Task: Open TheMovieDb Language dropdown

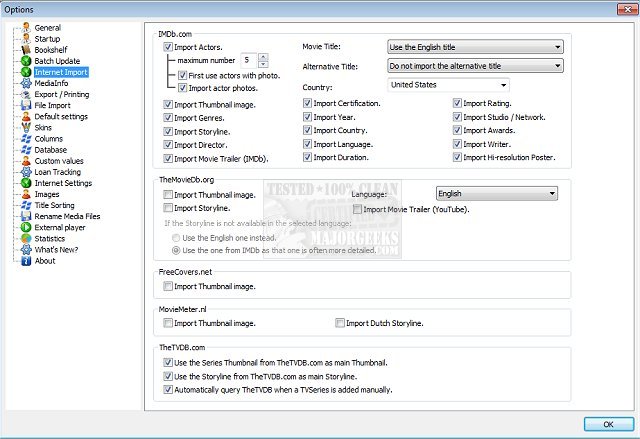Action: coord(497,193)
